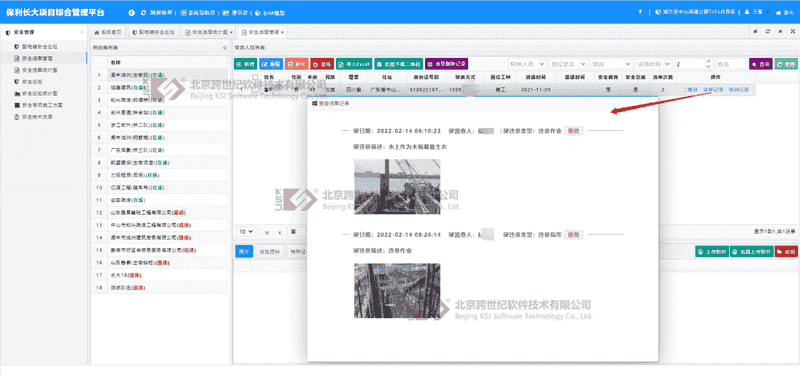Screen dimensions: 800x376
Task: Collapse the supplier list panel with double chevron
Action: (x=225, y=47)
